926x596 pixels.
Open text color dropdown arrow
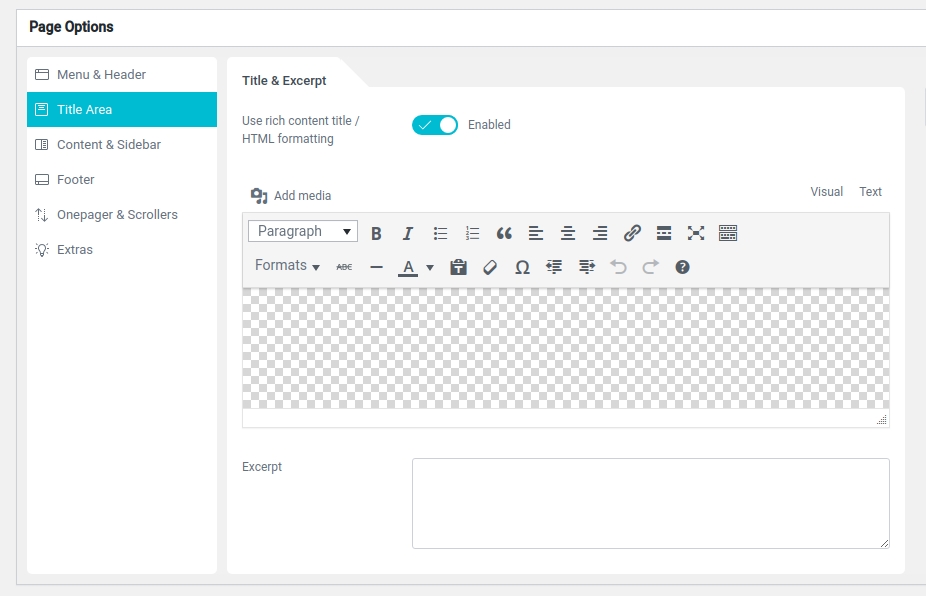tap(430, 267)
